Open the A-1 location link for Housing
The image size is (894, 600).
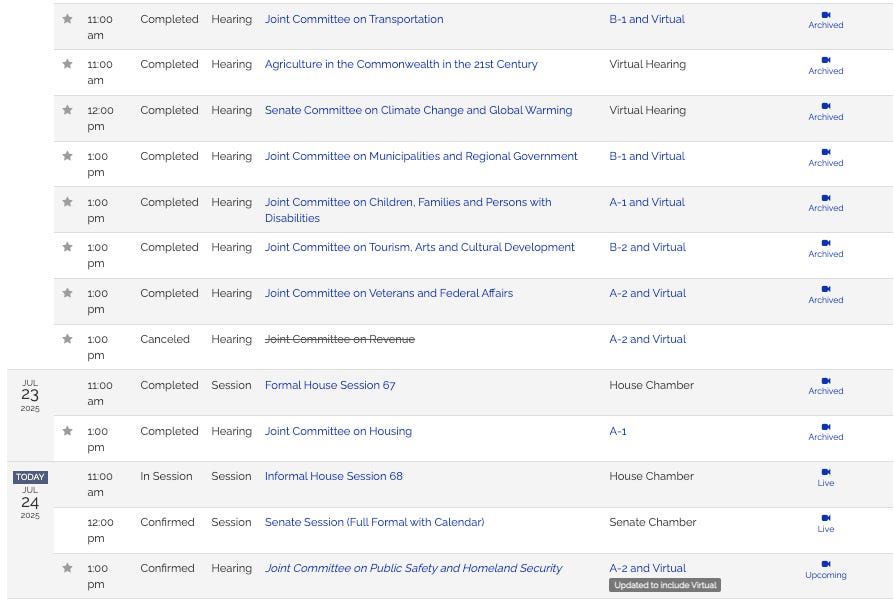click(x=617, y=431)
